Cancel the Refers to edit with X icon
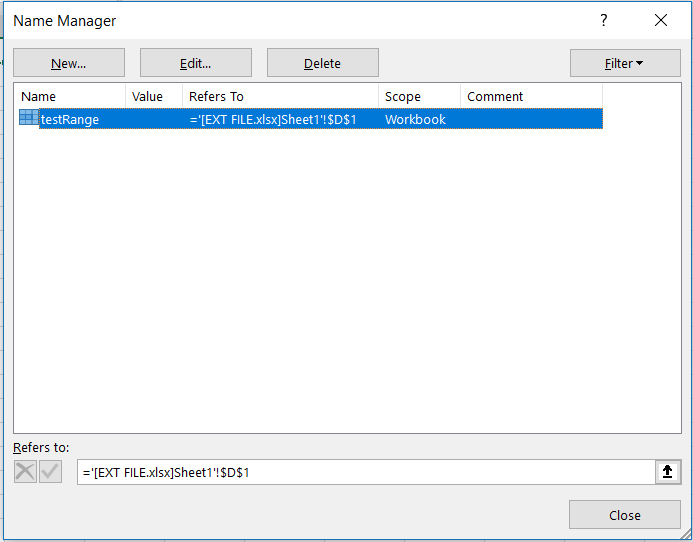The image size is (693, 542). [x=25, y=471]
